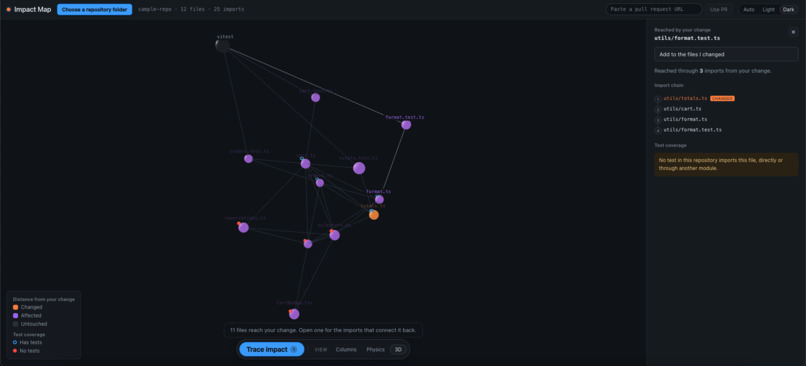Click the Has tests legend marker
806x366 pixels.
(15, 342)
